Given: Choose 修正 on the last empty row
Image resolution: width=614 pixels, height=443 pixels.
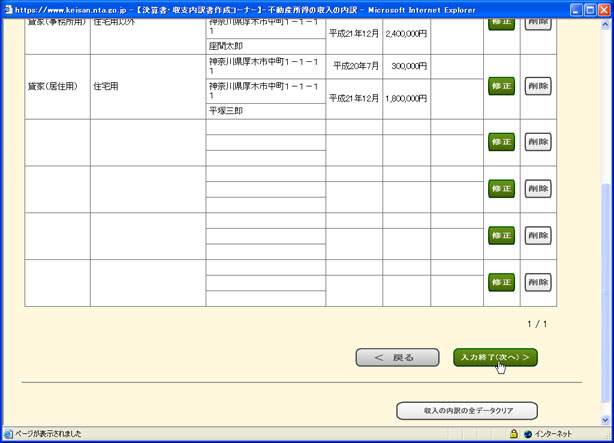Looking at the screenshot, I should click(x=501, y=282).
